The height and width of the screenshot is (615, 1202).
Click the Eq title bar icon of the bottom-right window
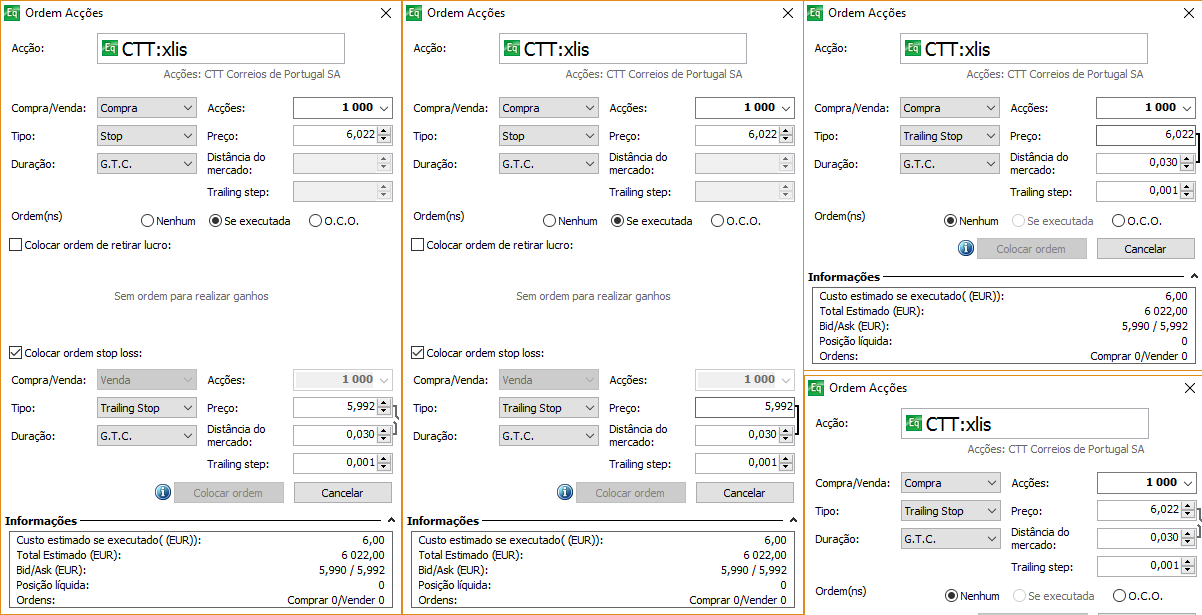pos(815,387)
